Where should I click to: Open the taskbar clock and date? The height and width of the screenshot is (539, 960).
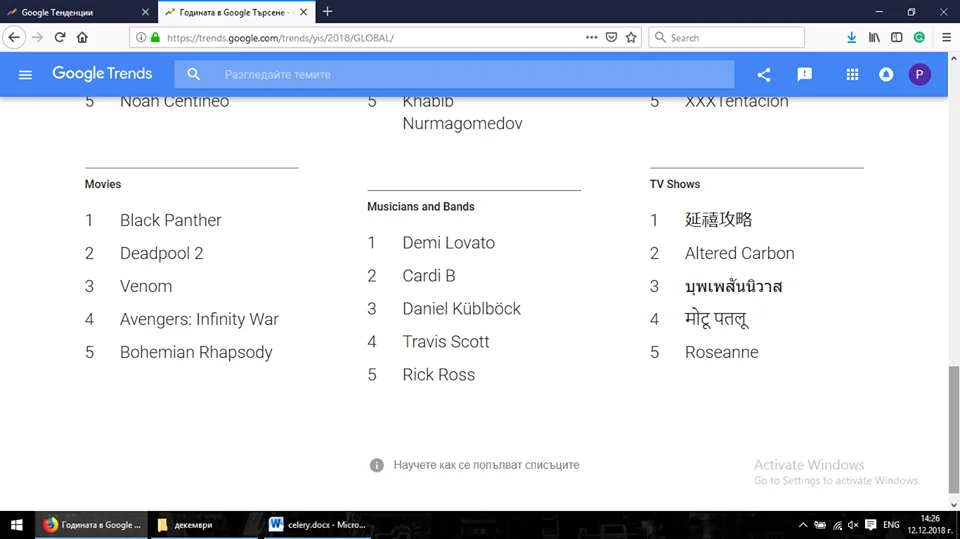930,525
